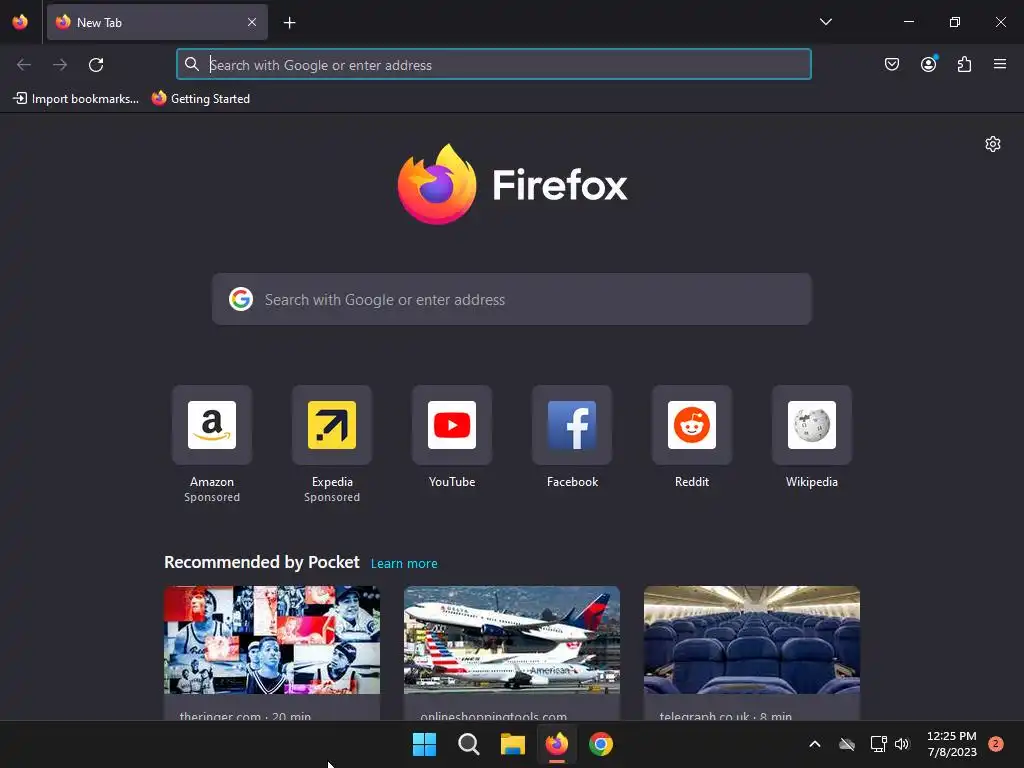Show hidden system tray icons chevron

coord(814,744)
